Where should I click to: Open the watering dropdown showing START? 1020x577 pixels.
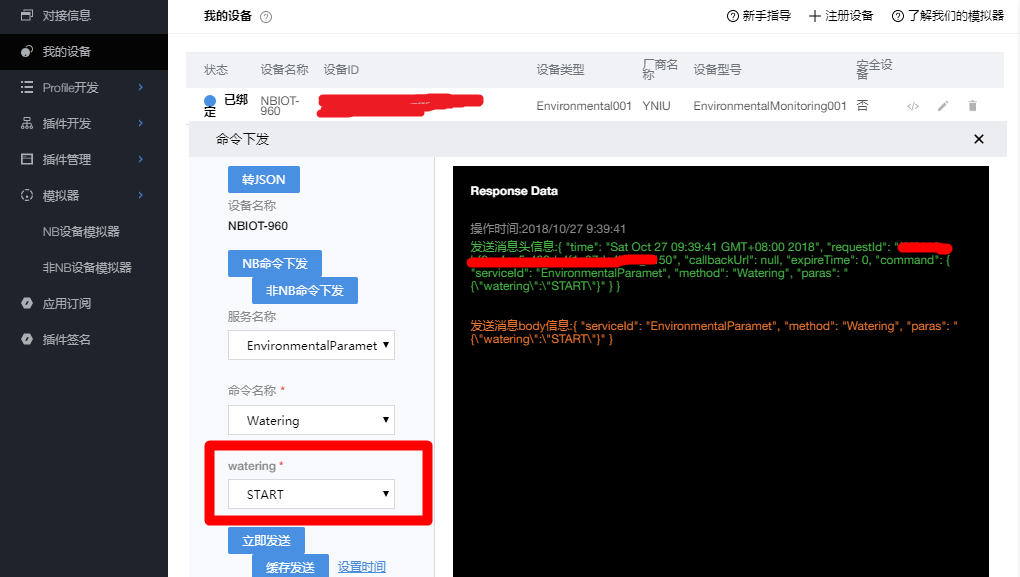[311, 494]
